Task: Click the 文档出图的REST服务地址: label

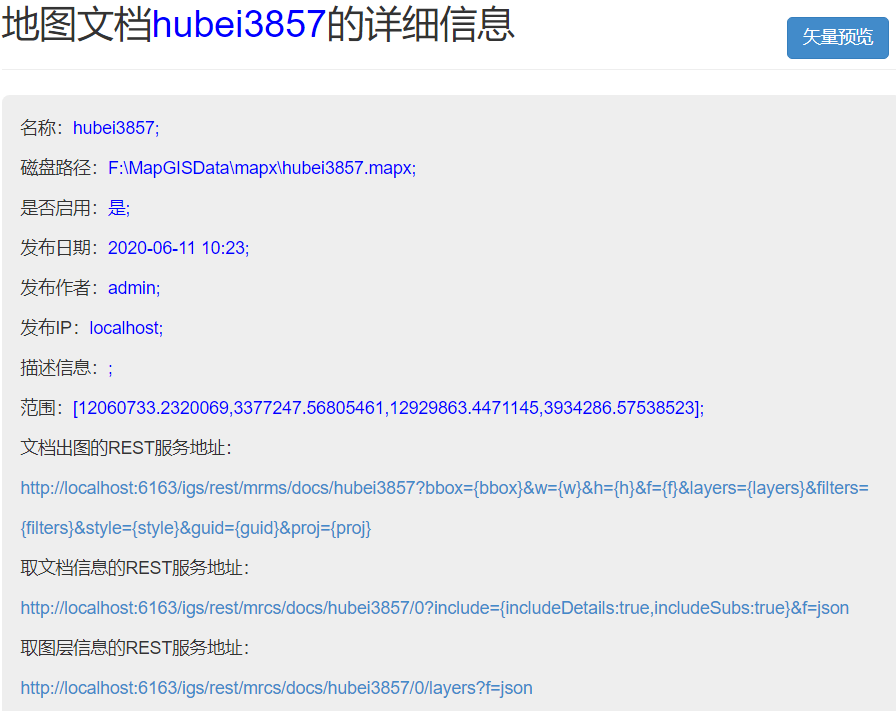Action: click(x=126, y=448)
